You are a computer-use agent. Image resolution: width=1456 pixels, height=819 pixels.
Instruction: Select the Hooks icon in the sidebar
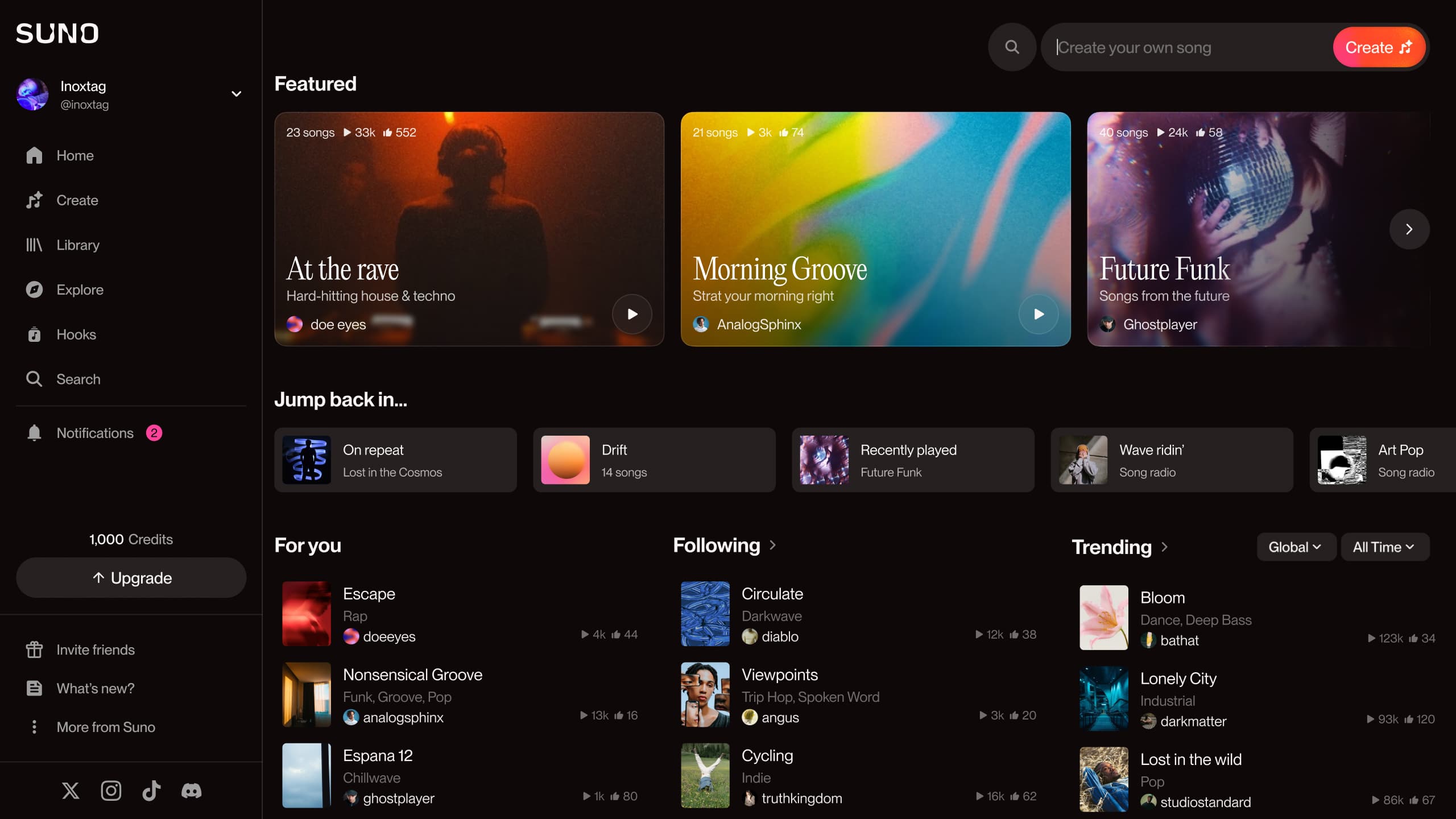pos(34,334)
